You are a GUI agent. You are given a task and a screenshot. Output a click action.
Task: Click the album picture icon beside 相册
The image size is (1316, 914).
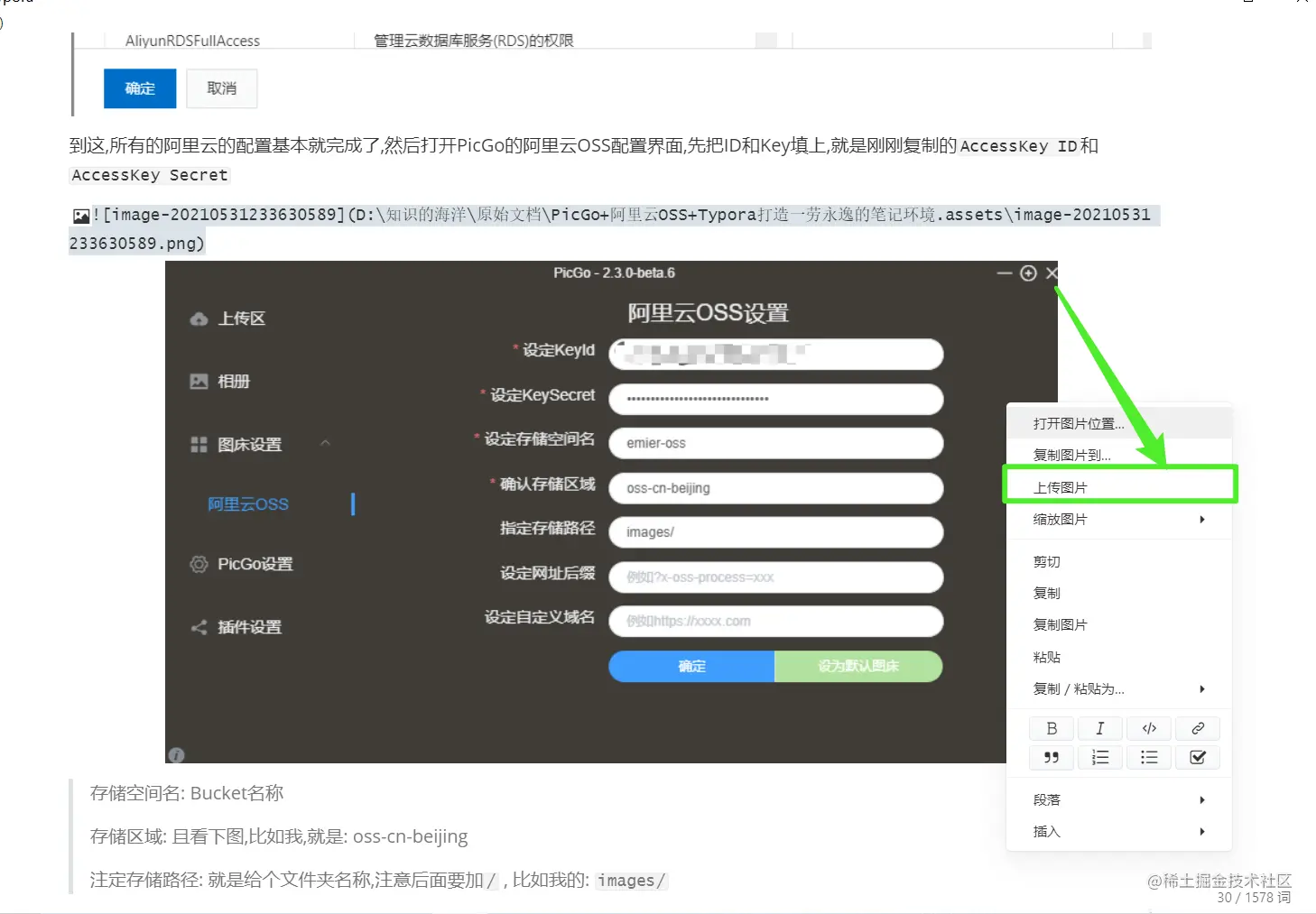click(199, 382)
